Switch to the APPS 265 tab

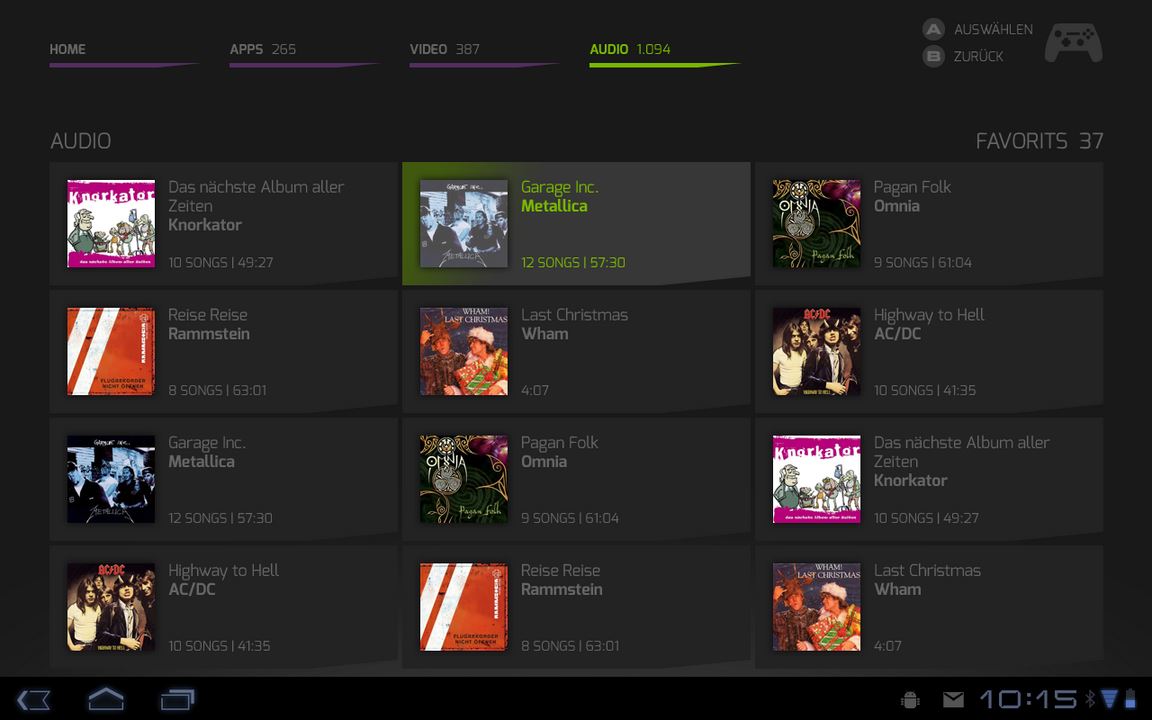pyautogui.click(x=303, y=53)
